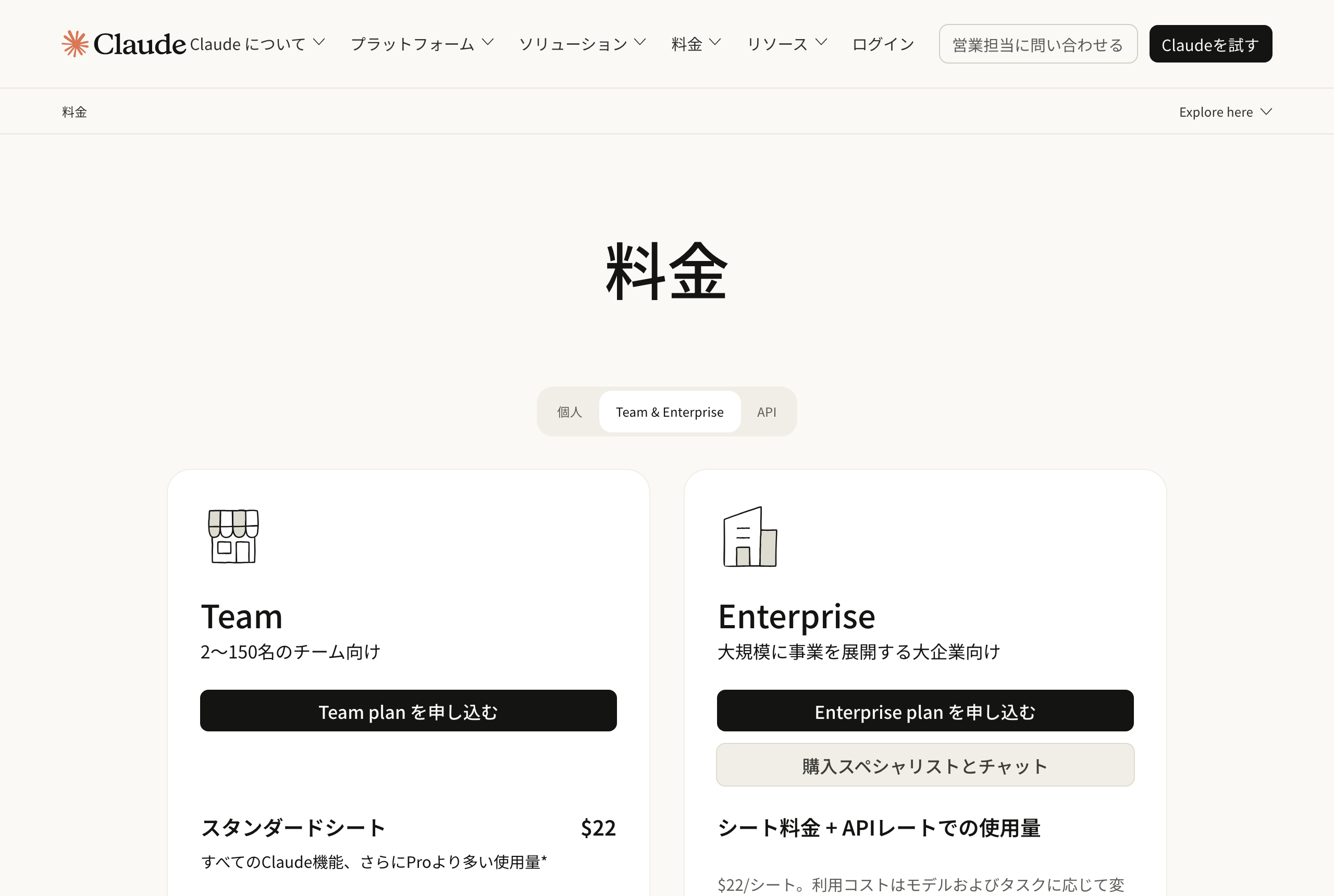Viewport: 1334px width, 896px height.
Task: Expand the 'Claude について' dropdown menu
Action: point(258,44)
